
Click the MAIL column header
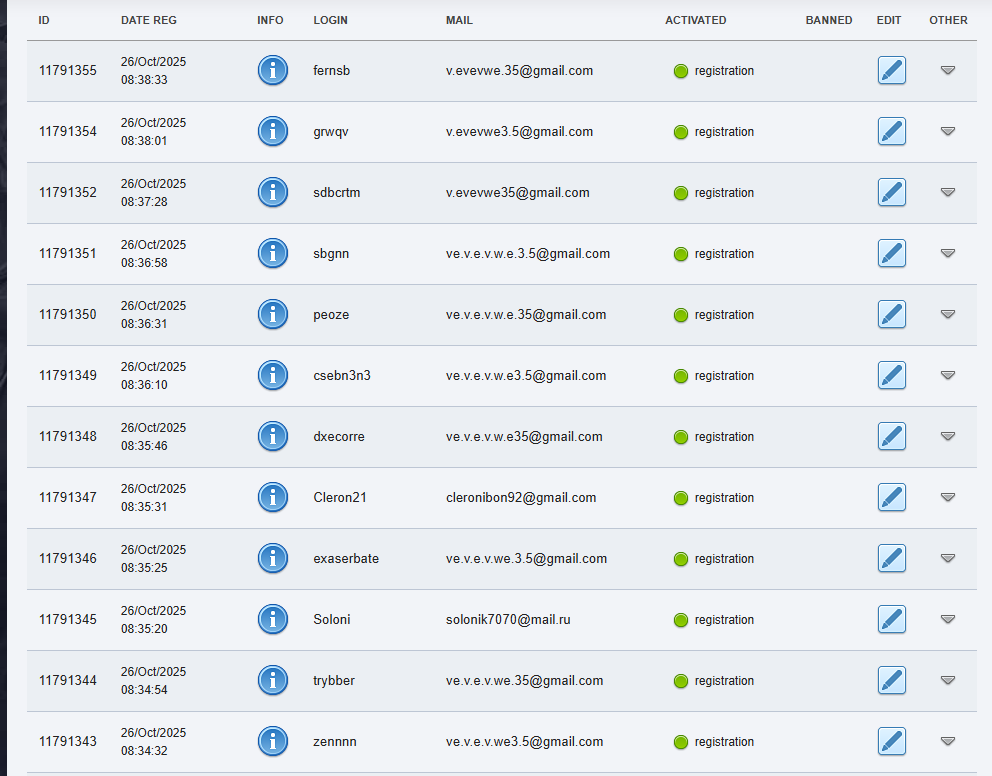tap(459, 20)
